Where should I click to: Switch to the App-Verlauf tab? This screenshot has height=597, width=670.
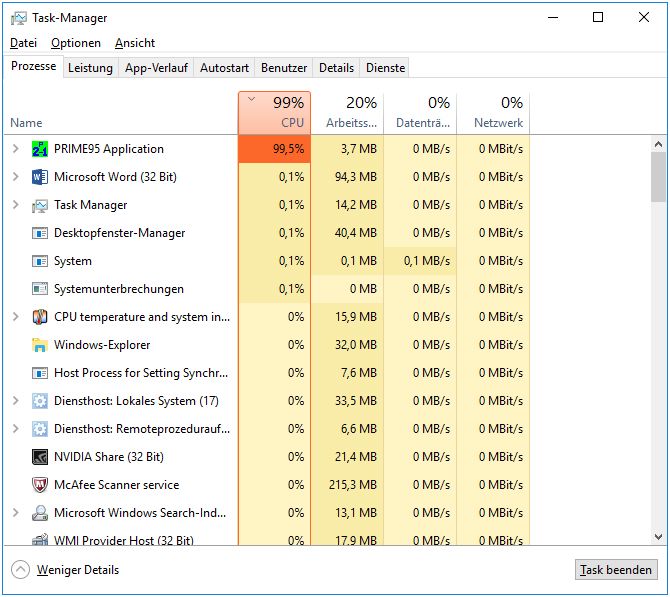pos(156,68)
